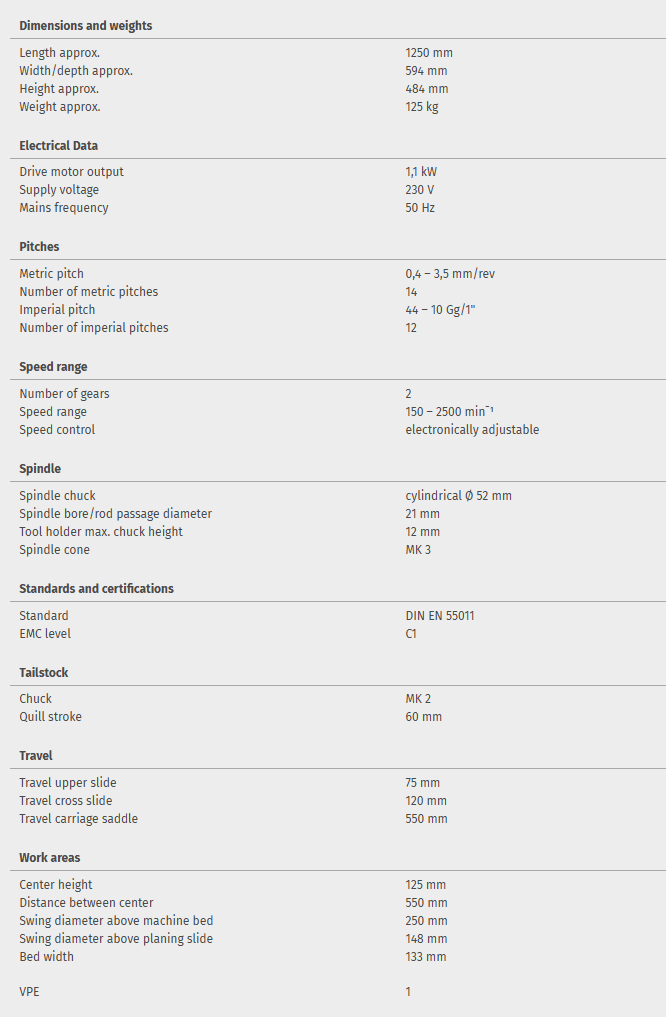Click the Spindle section heading
Image resolution: width=666 pixels, height=1017 pixels.
[x=40, y=469]
